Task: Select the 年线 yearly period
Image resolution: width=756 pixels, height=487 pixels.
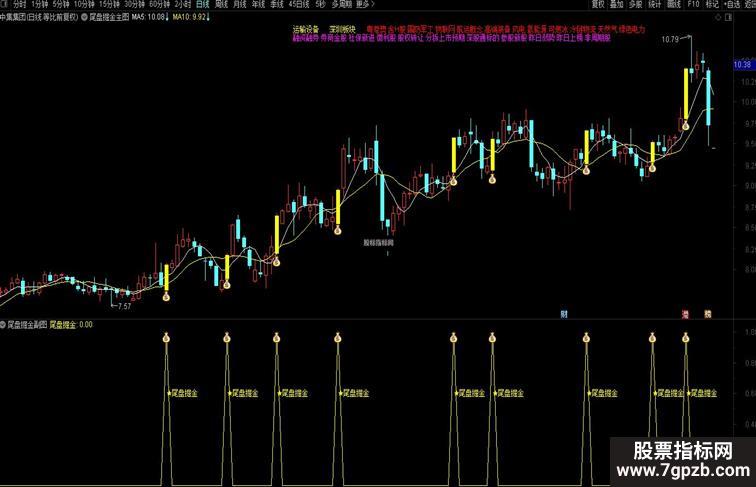Action: coord(258,4)
